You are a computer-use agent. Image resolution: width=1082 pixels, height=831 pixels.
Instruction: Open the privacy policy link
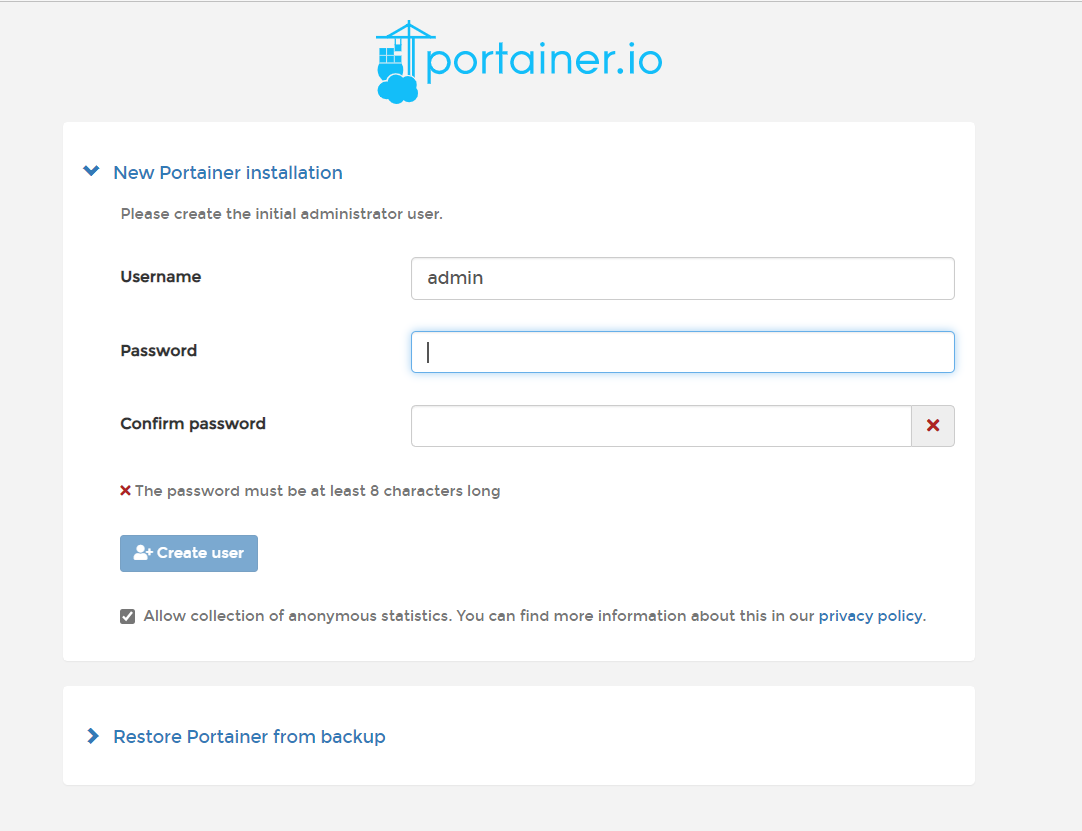tap(870, 616)
